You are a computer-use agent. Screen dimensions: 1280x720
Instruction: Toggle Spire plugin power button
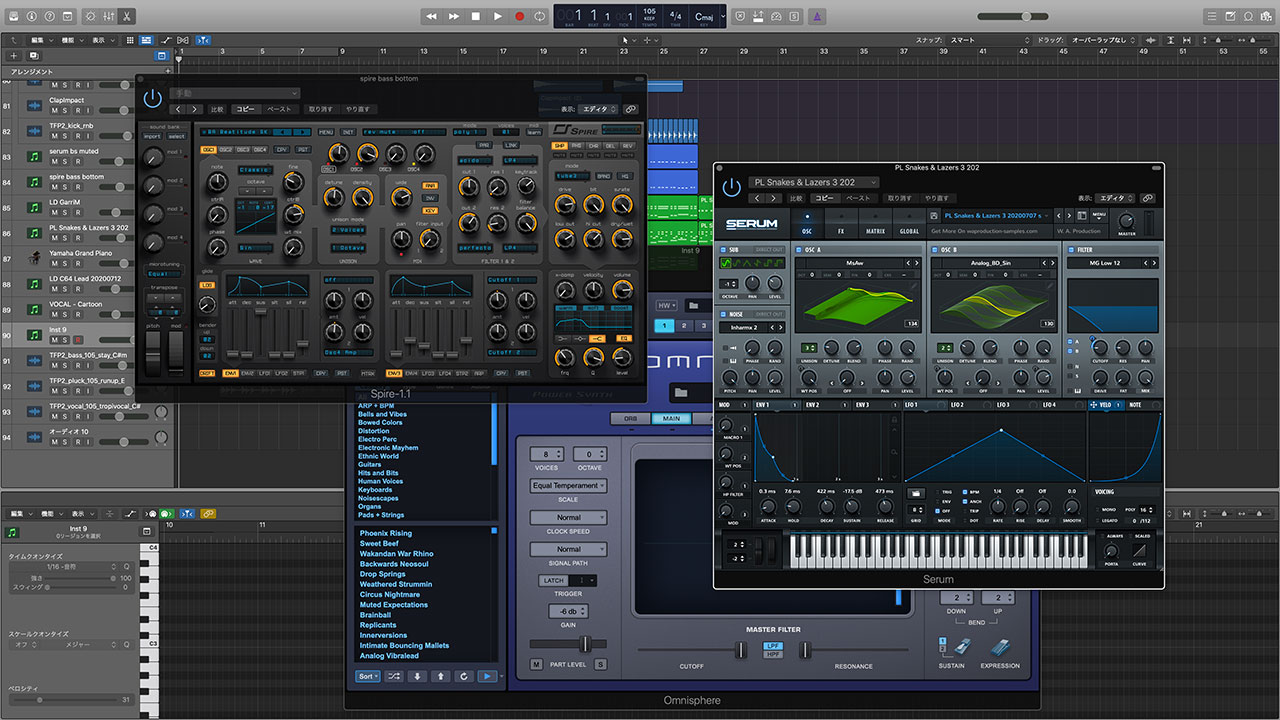[152, 98]
